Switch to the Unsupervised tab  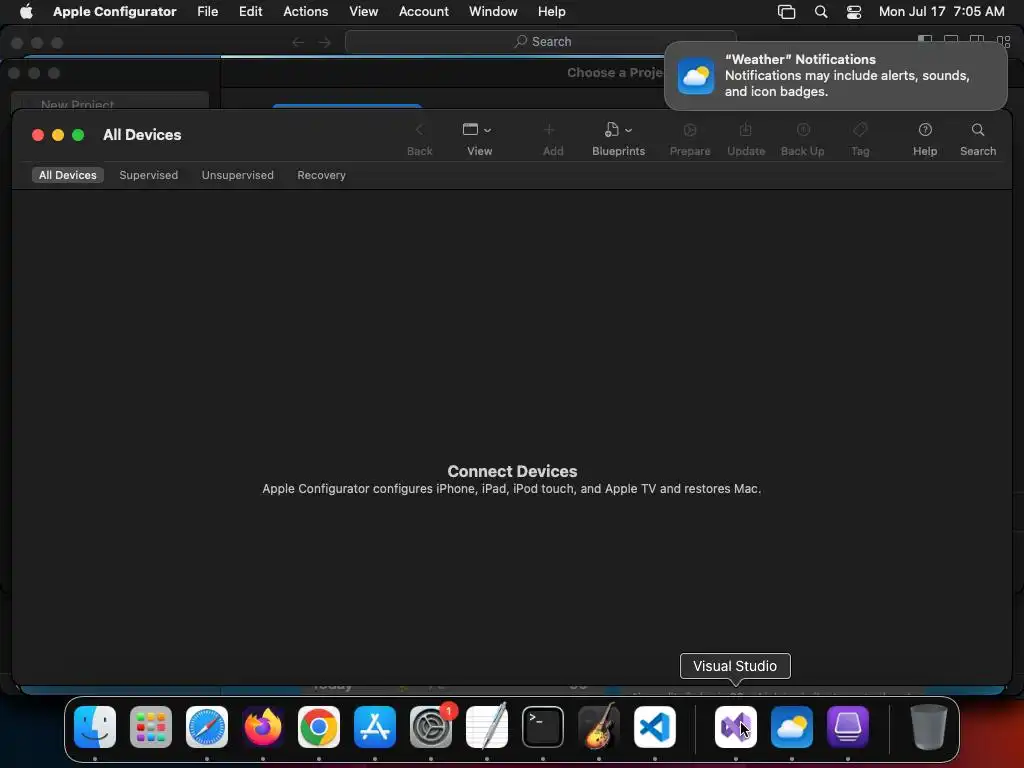237,175
